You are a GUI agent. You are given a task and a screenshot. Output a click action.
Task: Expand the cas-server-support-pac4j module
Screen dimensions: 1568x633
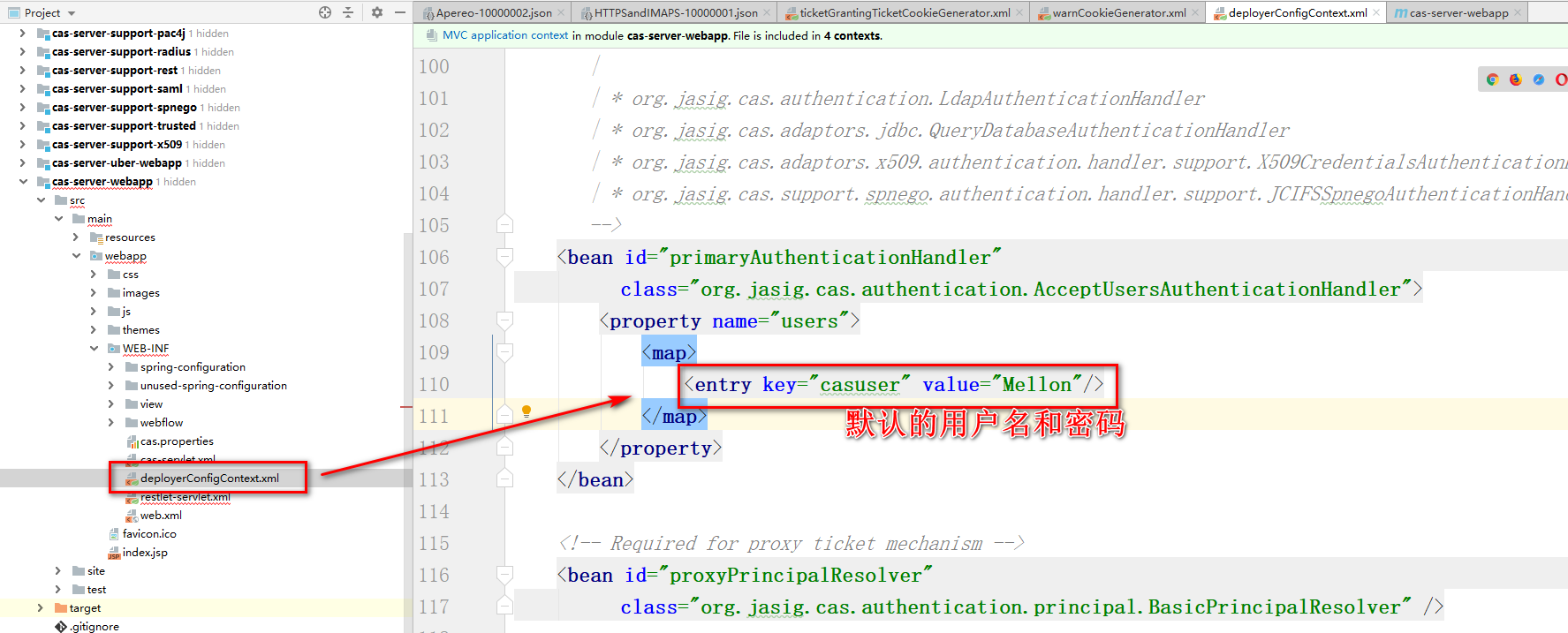tap(23, 34)
